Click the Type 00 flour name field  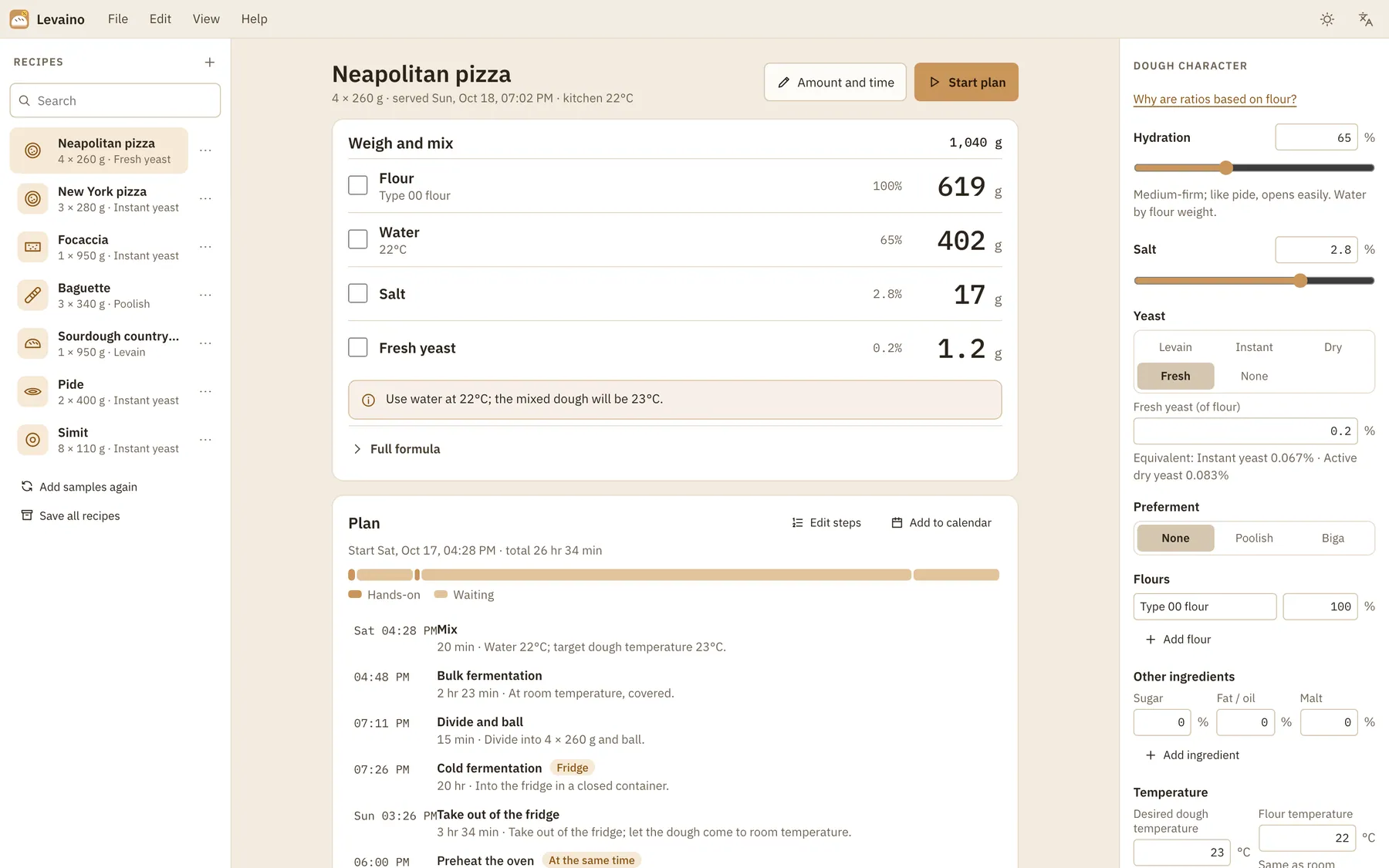pos(1205,606)
